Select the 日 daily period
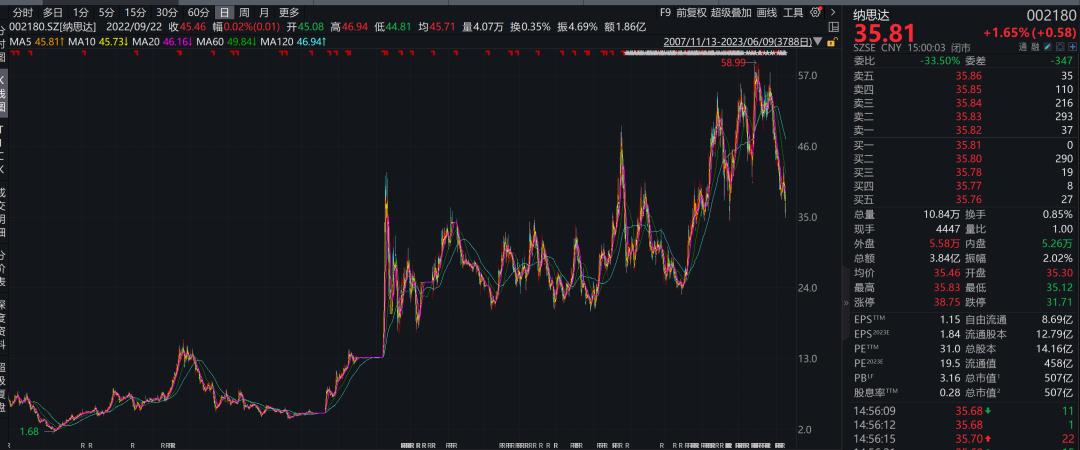 pyautogui.click(x=224, y=12)
